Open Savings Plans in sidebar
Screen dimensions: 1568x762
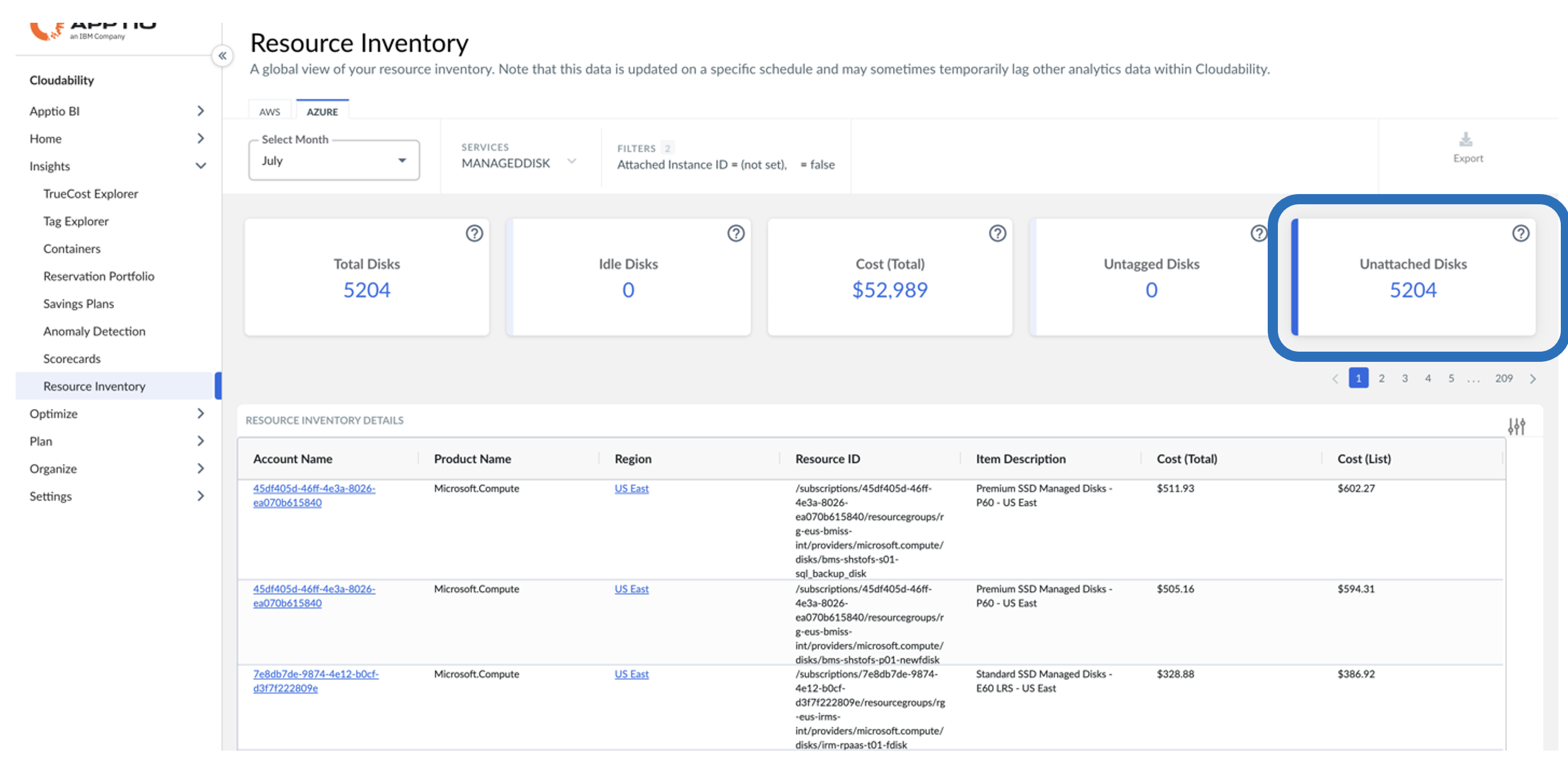pos(79,304)
